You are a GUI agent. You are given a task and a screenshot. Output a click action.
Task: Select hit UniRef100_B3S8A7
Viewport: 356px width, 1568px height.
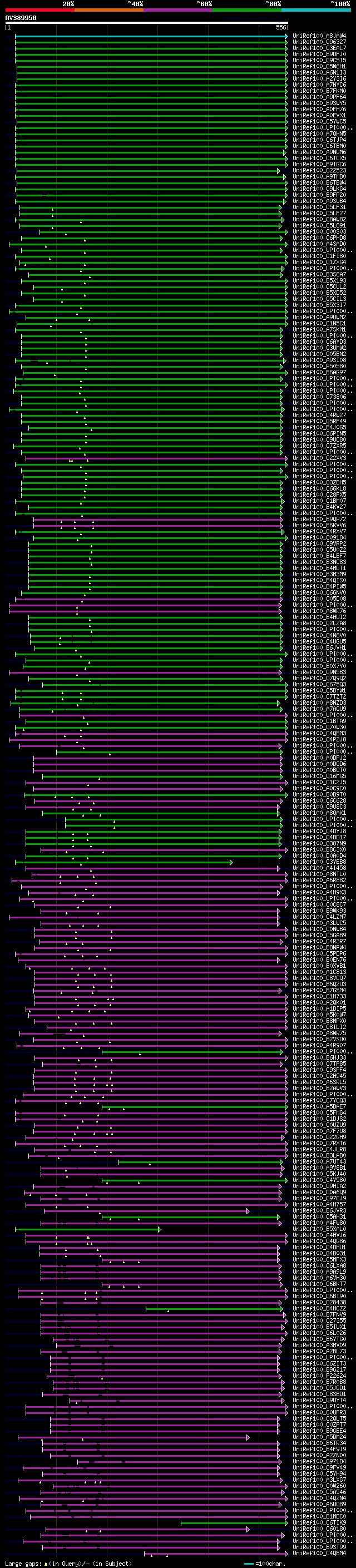click(x=319, y=275)
